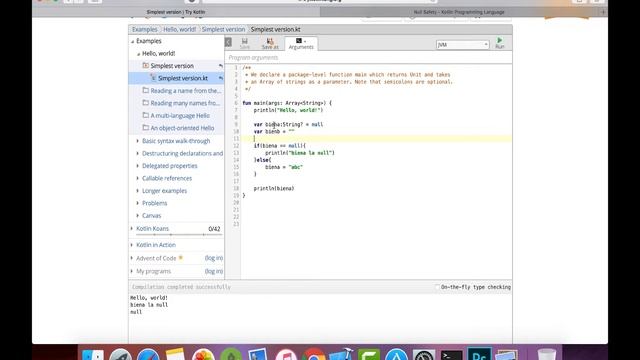The image size is (640, 360).
Task: Open An object-oriented Hello example
Action: point(182,128)
